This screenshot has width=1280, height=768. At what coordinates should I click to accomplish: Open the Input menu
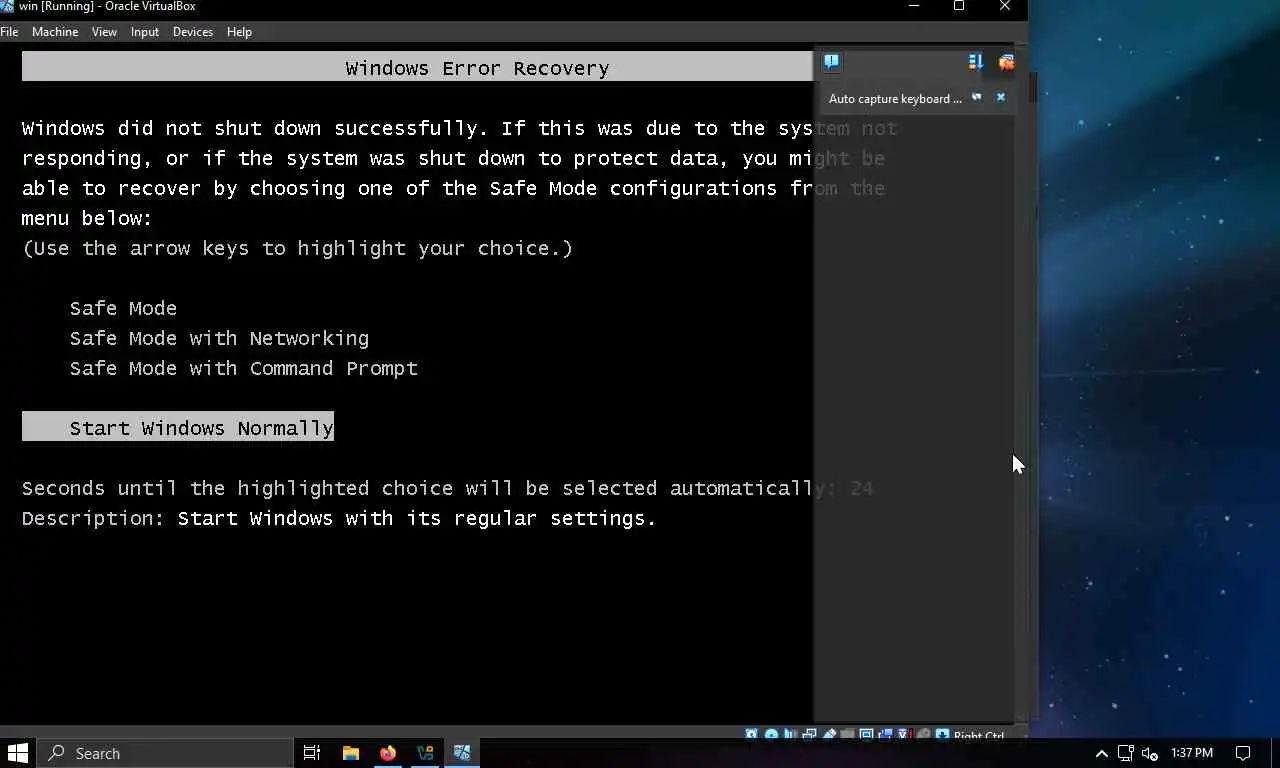click(x=144, y=32)
